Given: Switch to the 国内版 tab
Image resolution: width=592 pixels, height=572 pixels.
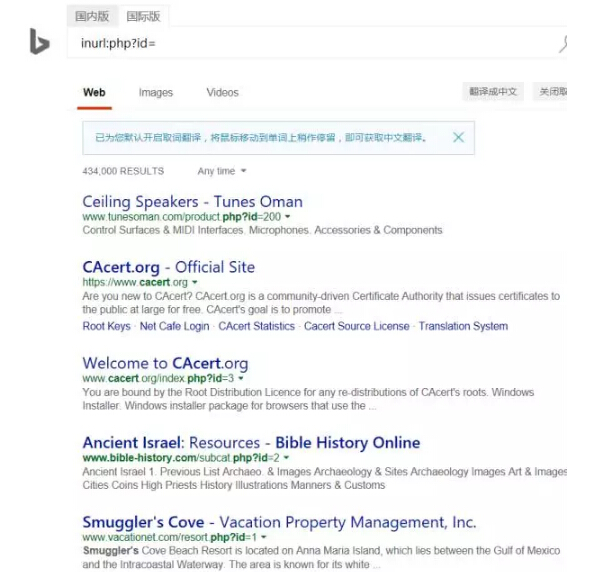Looking at the screenshot, I should click(x=92, y=16).
